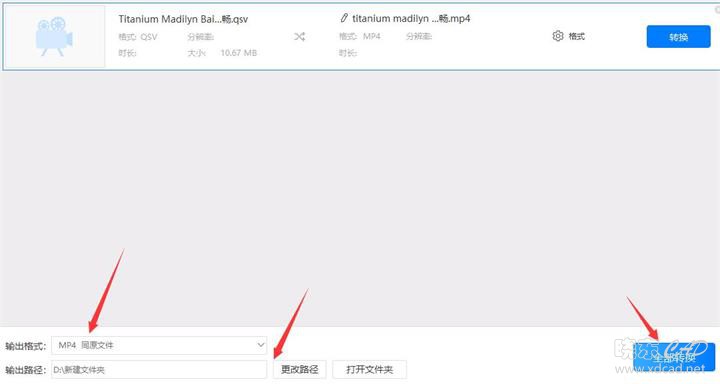Click the 10.67 MB file size text

[x=238, y=53]
